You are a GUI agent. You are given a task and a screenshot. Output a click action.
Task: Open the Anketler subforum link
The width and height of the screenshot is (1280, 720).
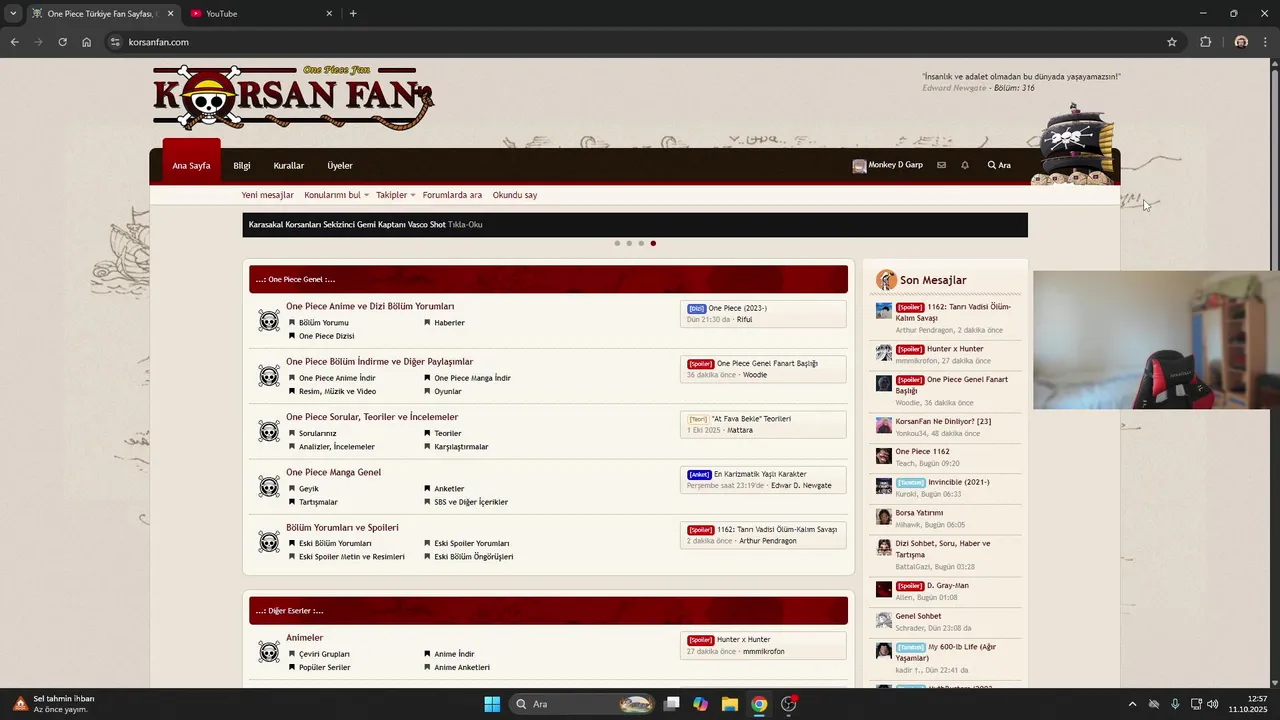[x=449, y=489]
